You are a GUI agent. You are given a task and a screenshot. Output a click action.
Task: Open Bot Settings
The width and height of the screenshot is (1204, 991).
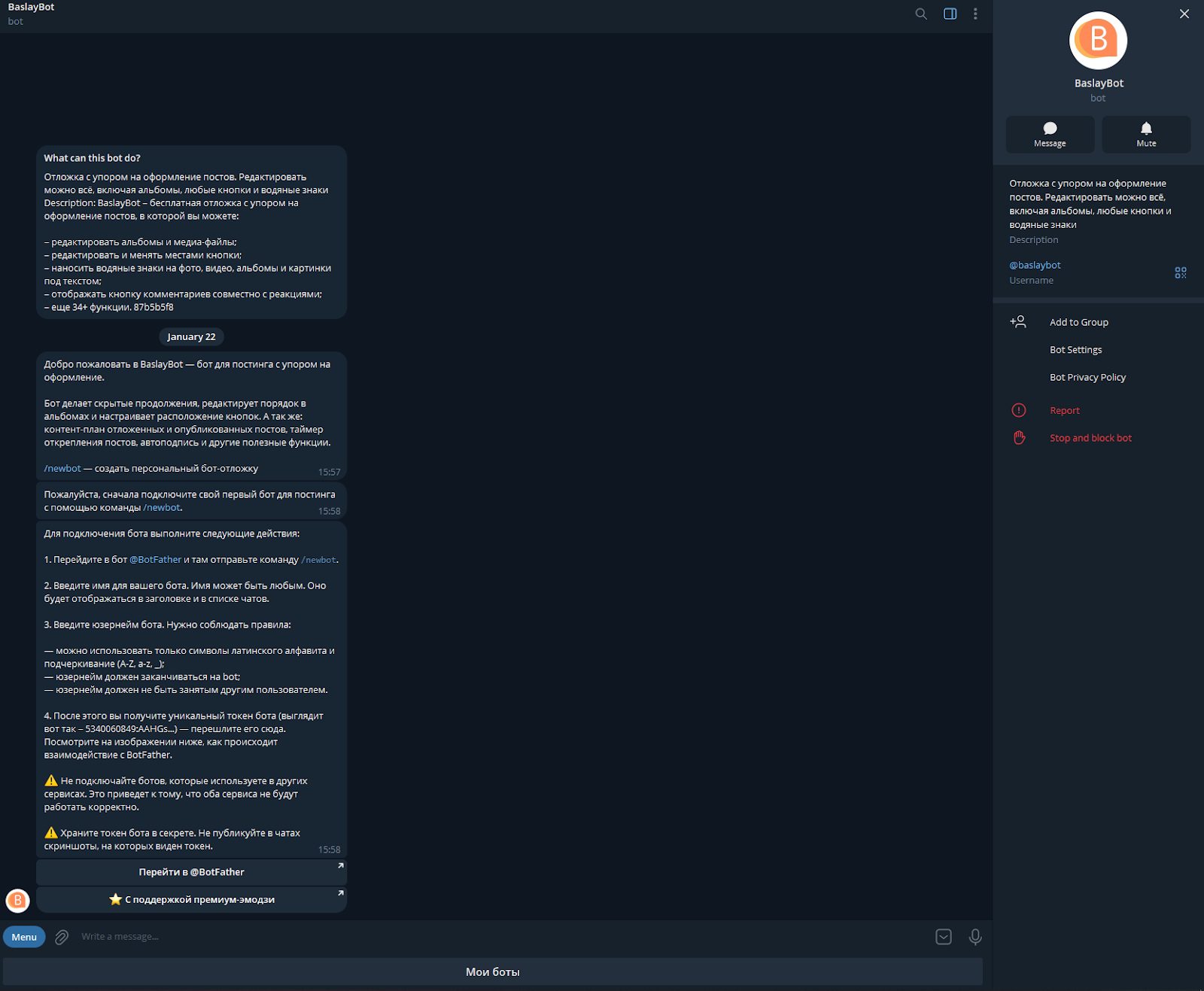1075,350
